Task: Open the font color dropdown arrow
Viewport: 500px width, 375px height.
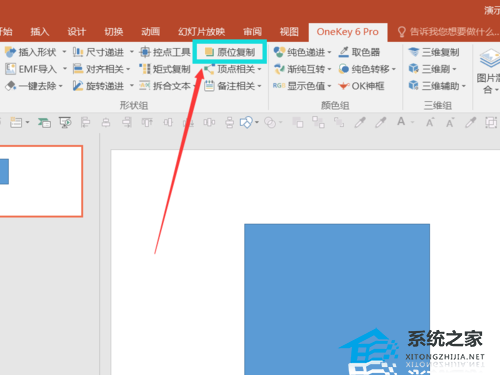Action: tap(413, 123)
